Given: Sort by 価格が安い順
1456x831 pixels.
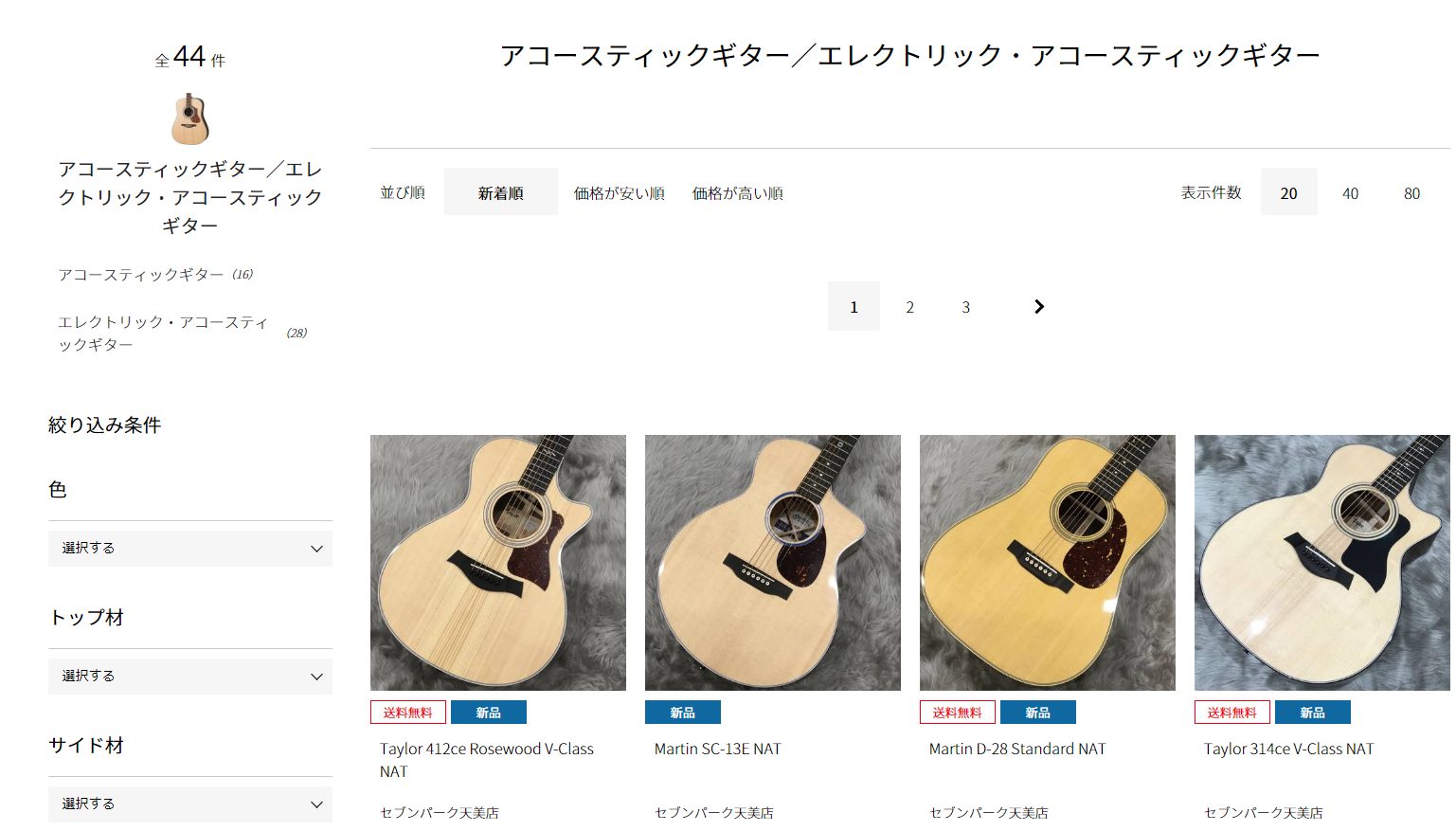Looking at the screenshot, I should (620, 193).
